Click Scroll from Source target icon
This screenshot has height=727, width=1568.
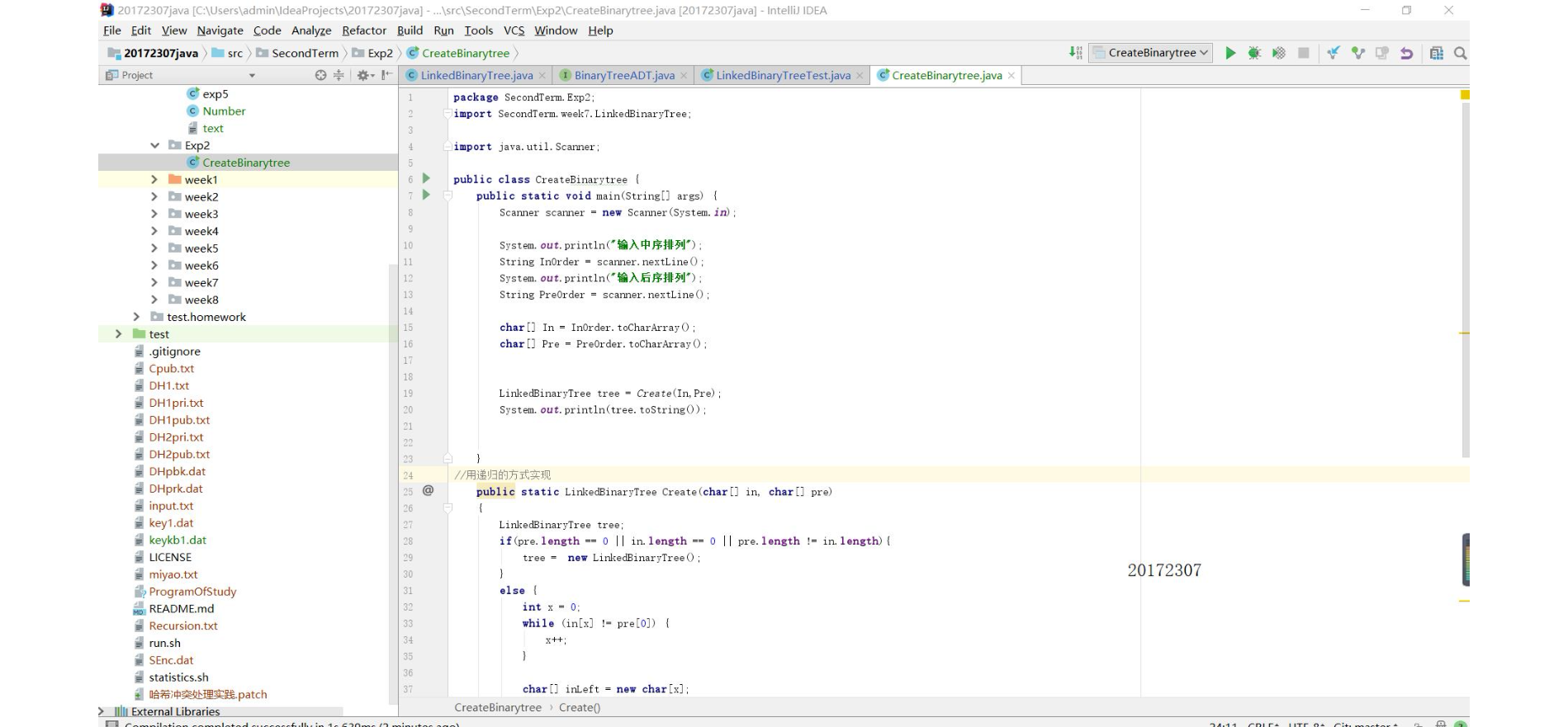pyautogui.click(x=320, y=75)
